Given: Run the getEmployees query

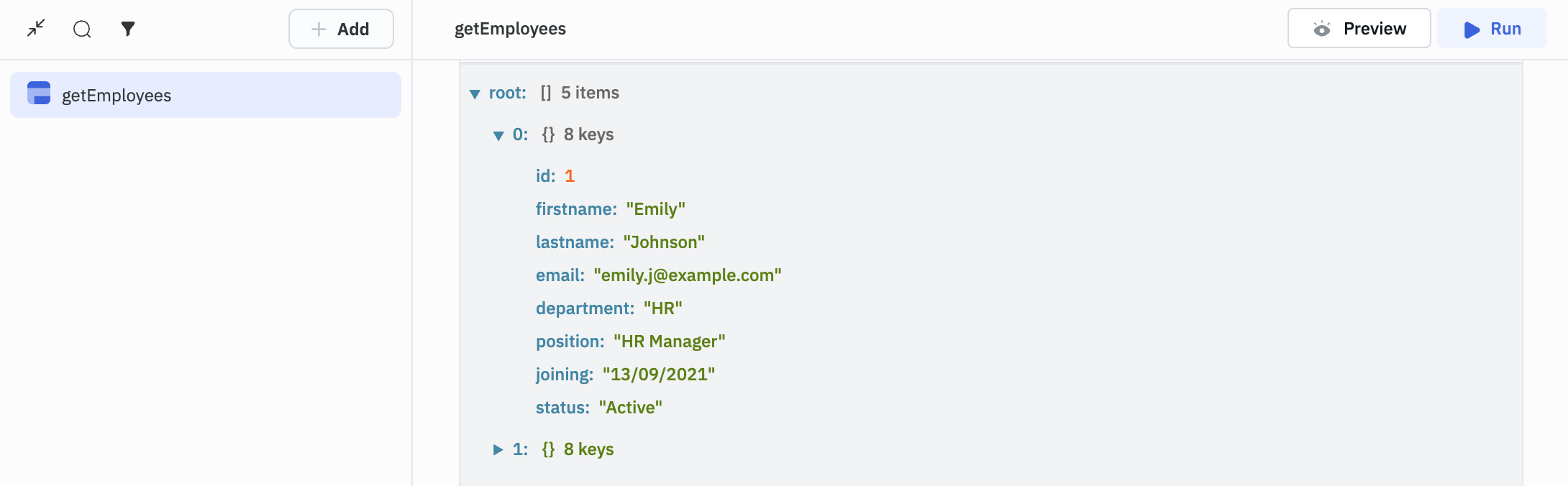Looking at the screenshot, I should click(1492, 29).
